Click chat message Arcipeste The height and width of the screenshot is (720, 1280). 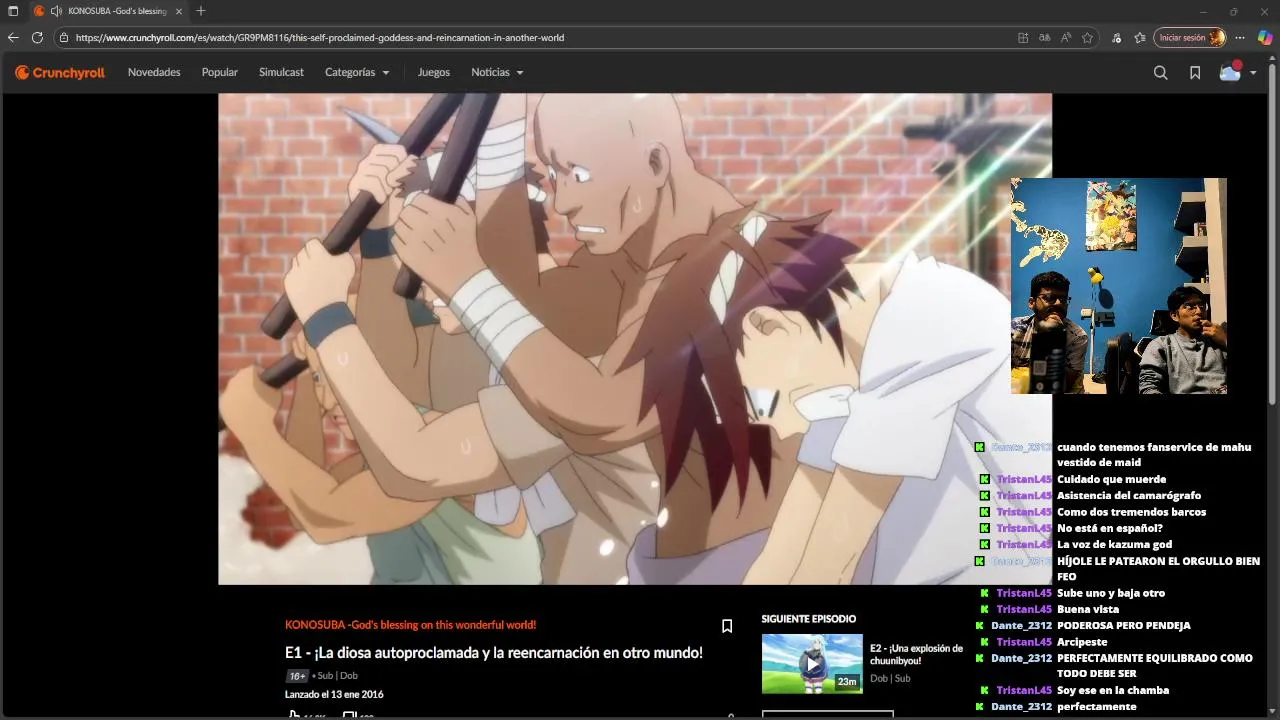pos(1082,642)
